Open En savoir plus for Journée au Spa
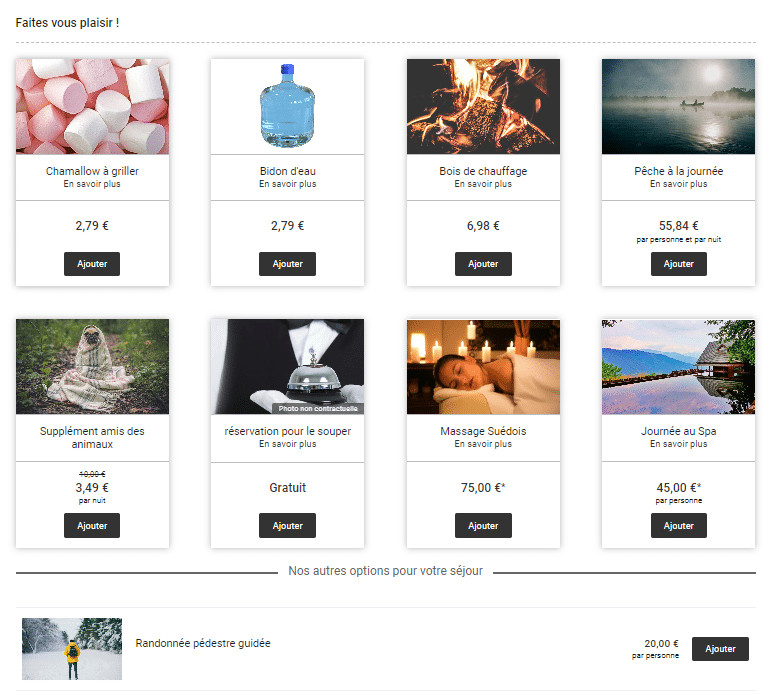 [678, 444]
